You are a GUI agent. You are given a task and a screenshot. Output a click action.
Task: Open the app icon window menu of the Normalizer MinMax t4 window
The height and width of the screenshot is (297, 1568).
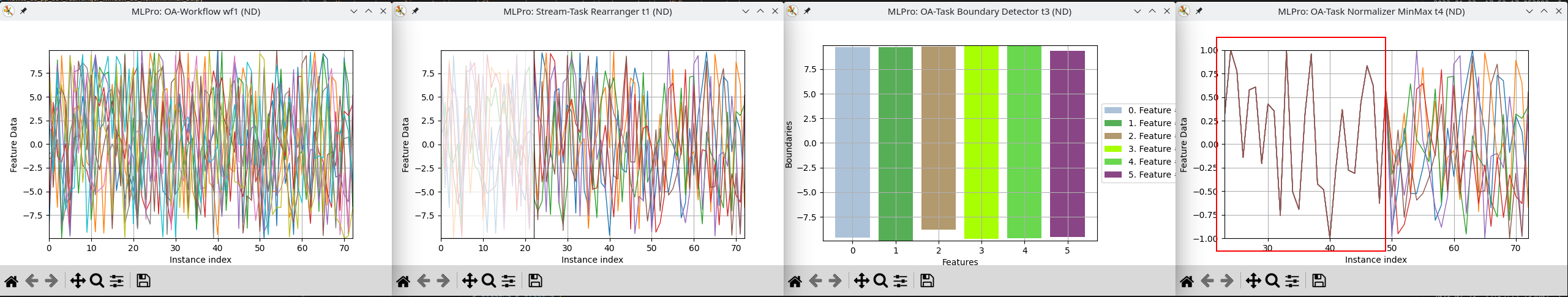click(1184, 11)
